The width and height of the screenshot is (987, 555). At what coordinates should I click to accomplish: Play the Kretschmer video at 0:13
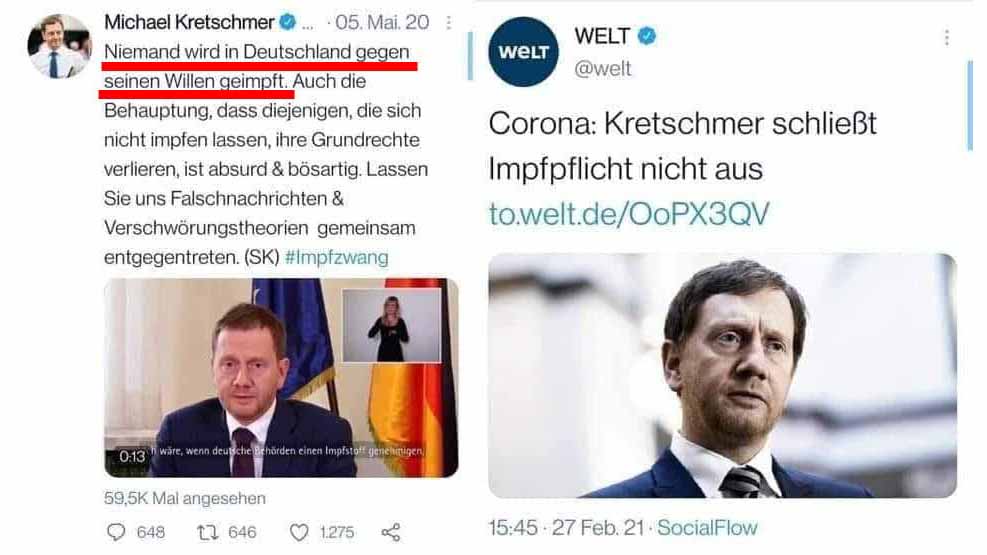tap(281, 378)
